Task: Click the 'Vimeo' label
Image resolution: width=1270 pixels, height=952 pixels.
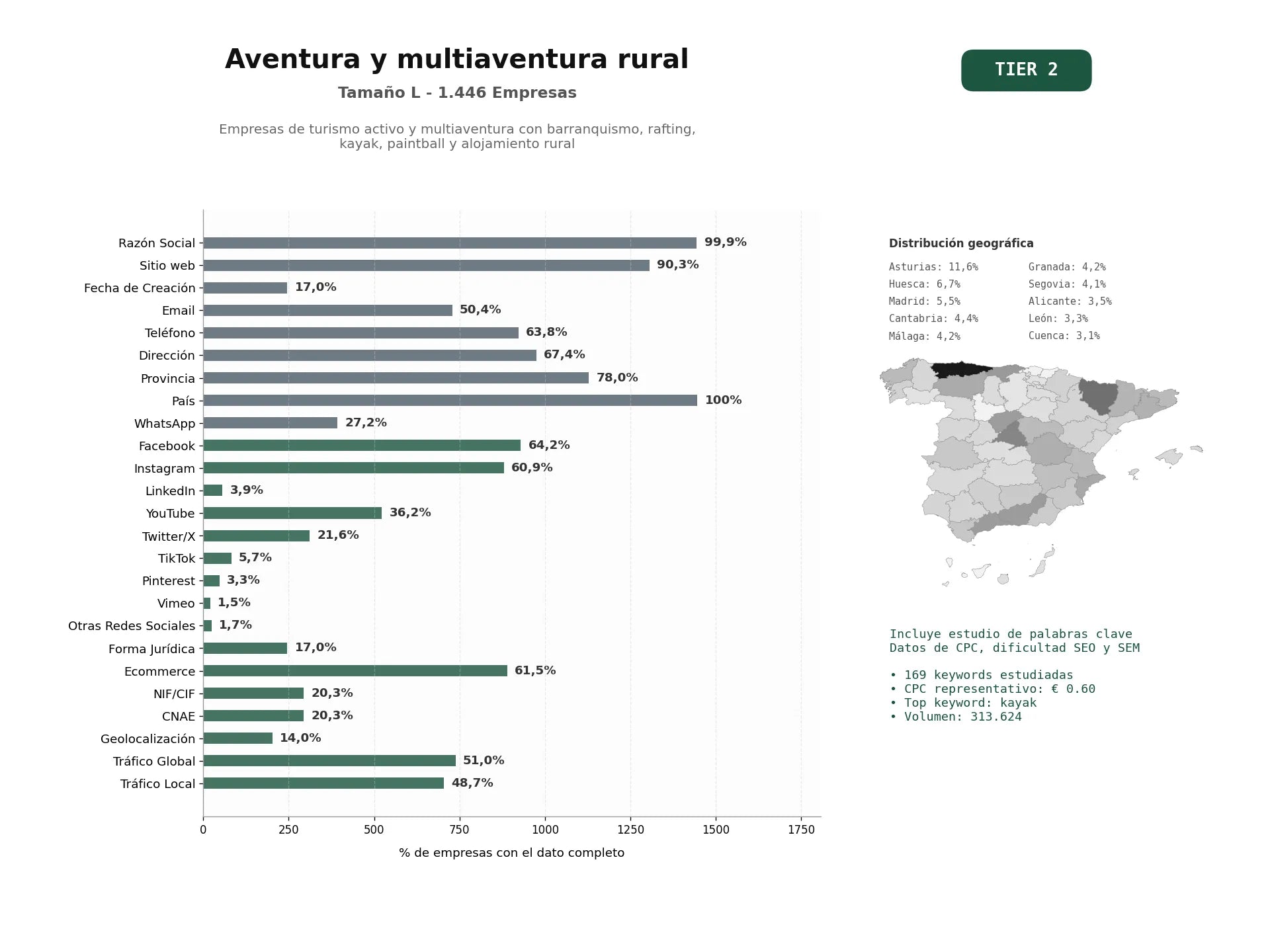Action: 176,604
